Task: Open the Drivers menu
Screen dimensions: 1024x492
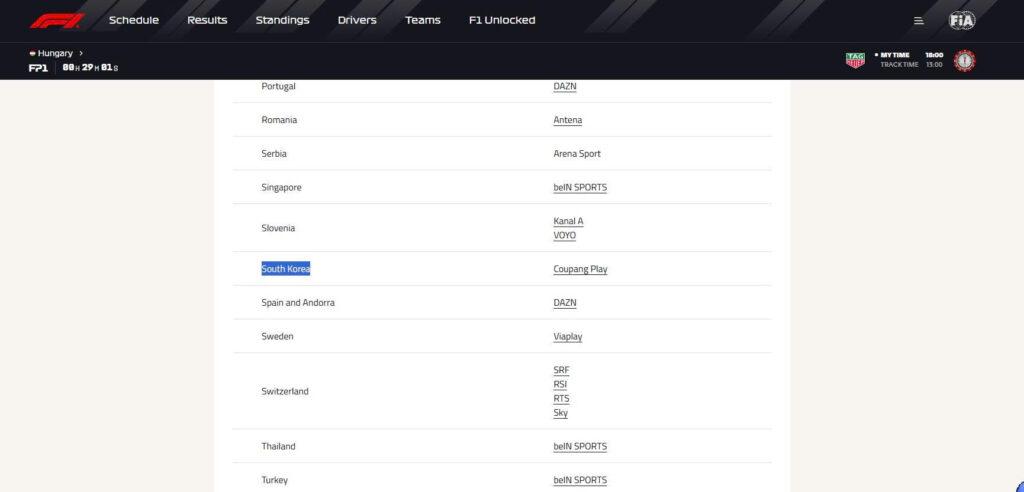Action: pyautogui.click(x=357, y=20)
